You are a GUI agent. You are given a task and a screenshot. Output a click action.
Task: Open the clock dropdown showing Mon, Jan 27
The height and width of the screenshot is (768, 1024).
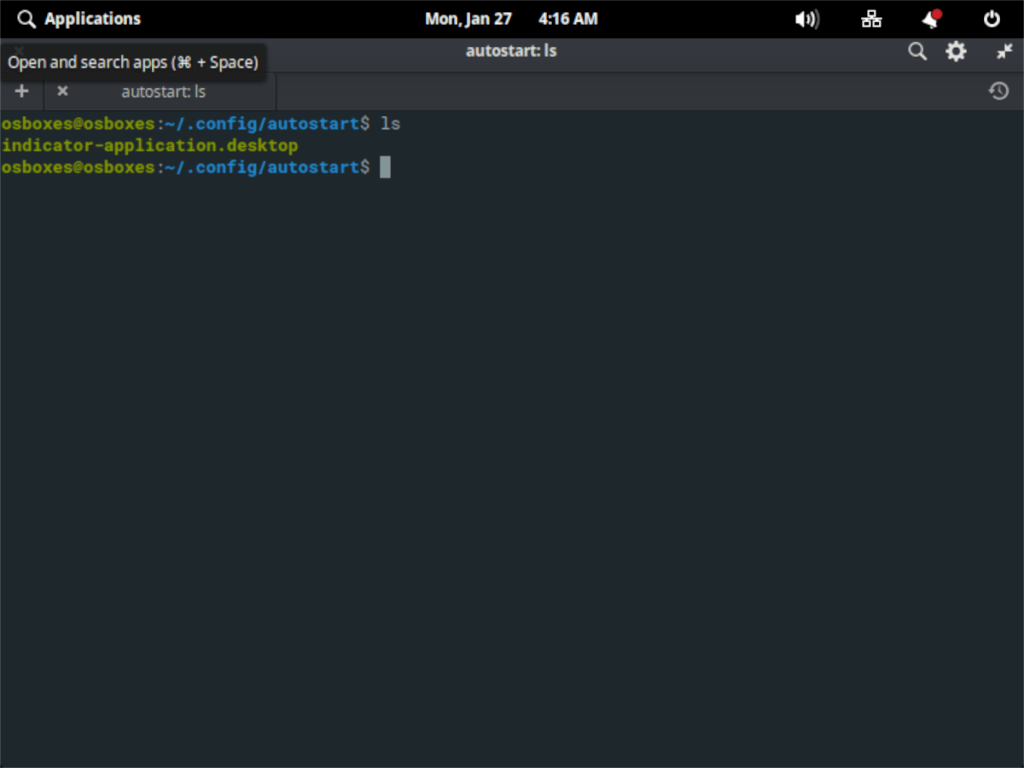click(x=468, y=18)
